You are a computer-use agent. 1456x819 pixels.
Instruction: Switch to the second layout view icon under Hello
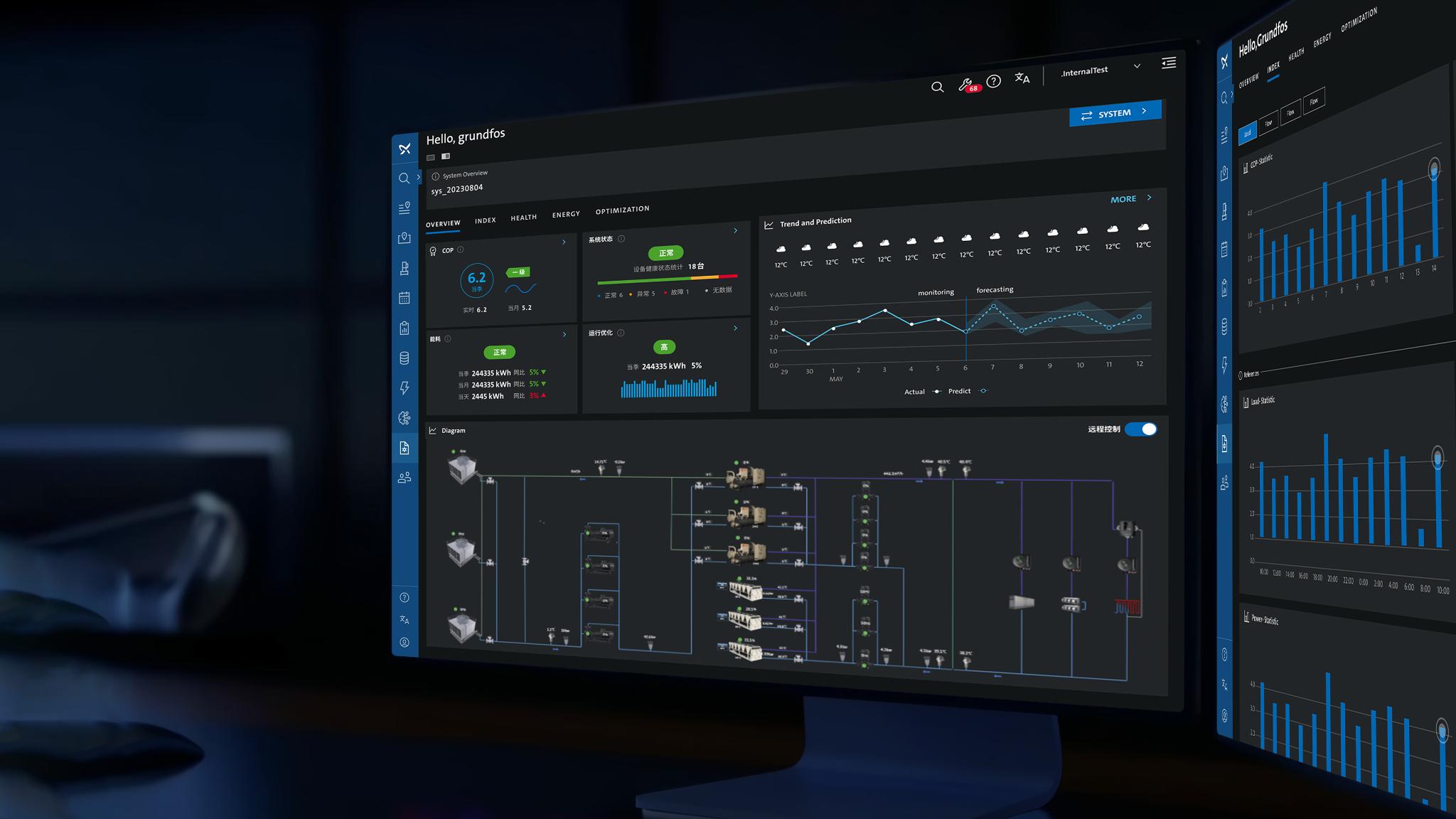(446, 156)
